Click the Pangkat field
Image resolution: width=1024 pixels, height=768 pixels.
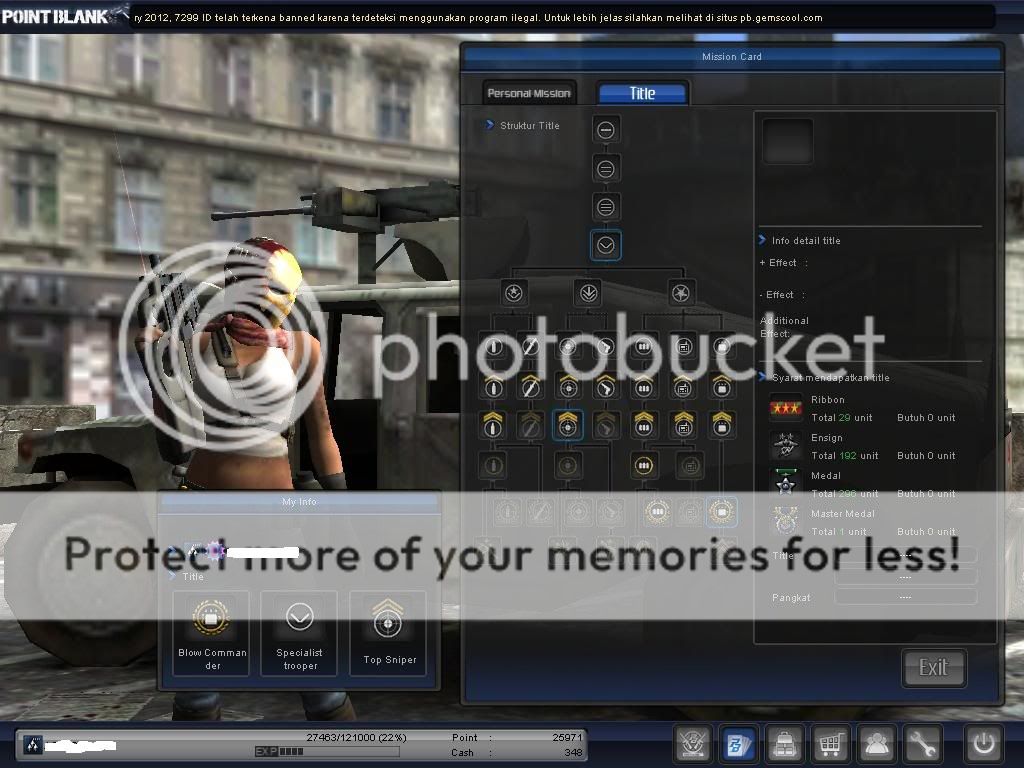[x=906, y=597]
